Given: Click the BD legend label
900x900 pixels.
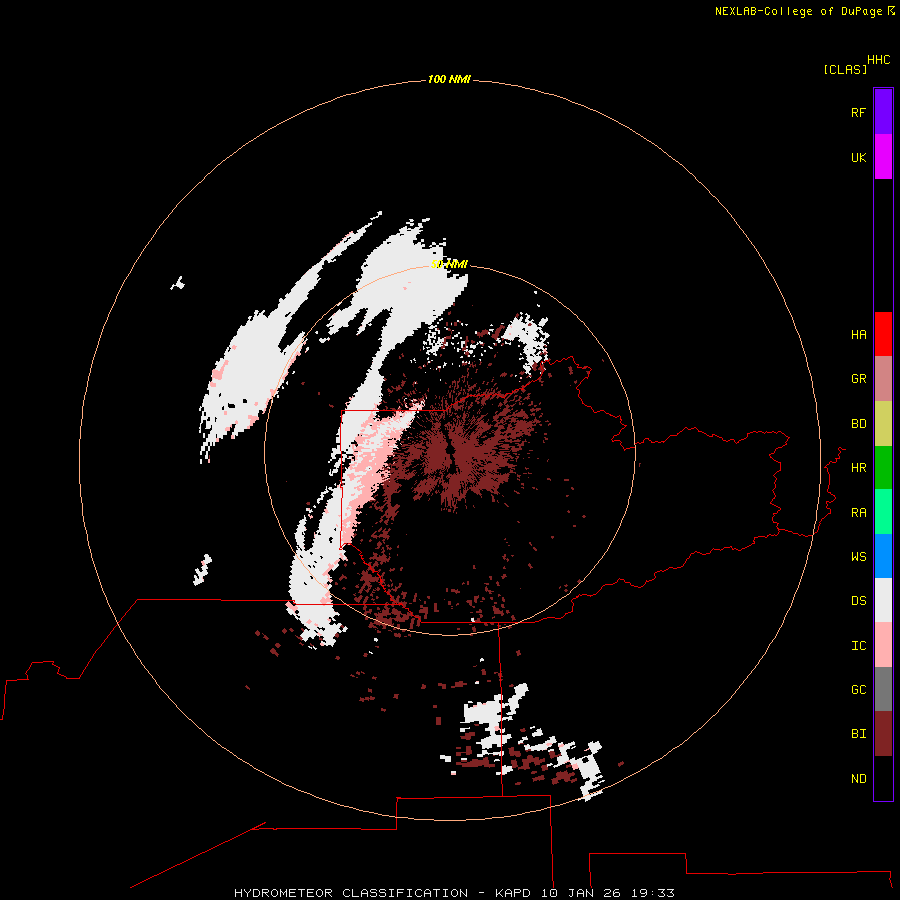Looking at the screenshot, I should click(x=858, y=424).
